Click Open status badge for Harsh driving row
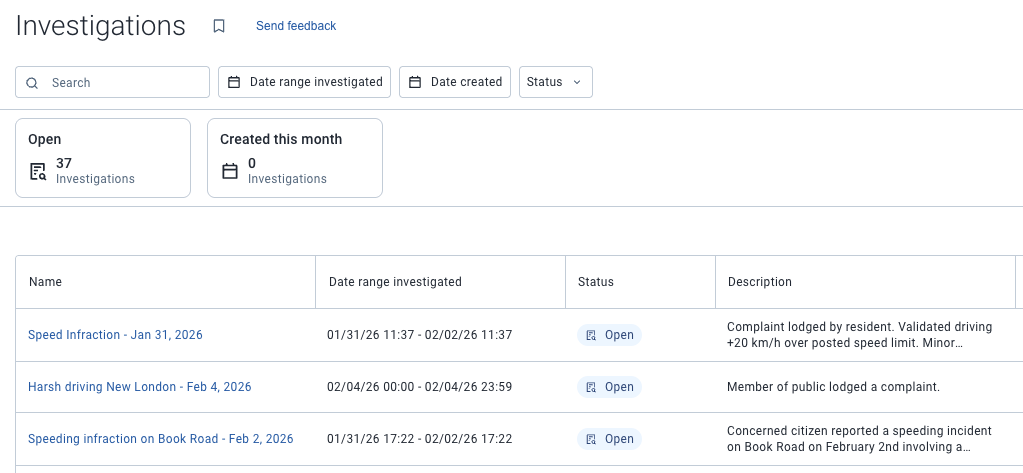1023x473 pixels. 609,387
